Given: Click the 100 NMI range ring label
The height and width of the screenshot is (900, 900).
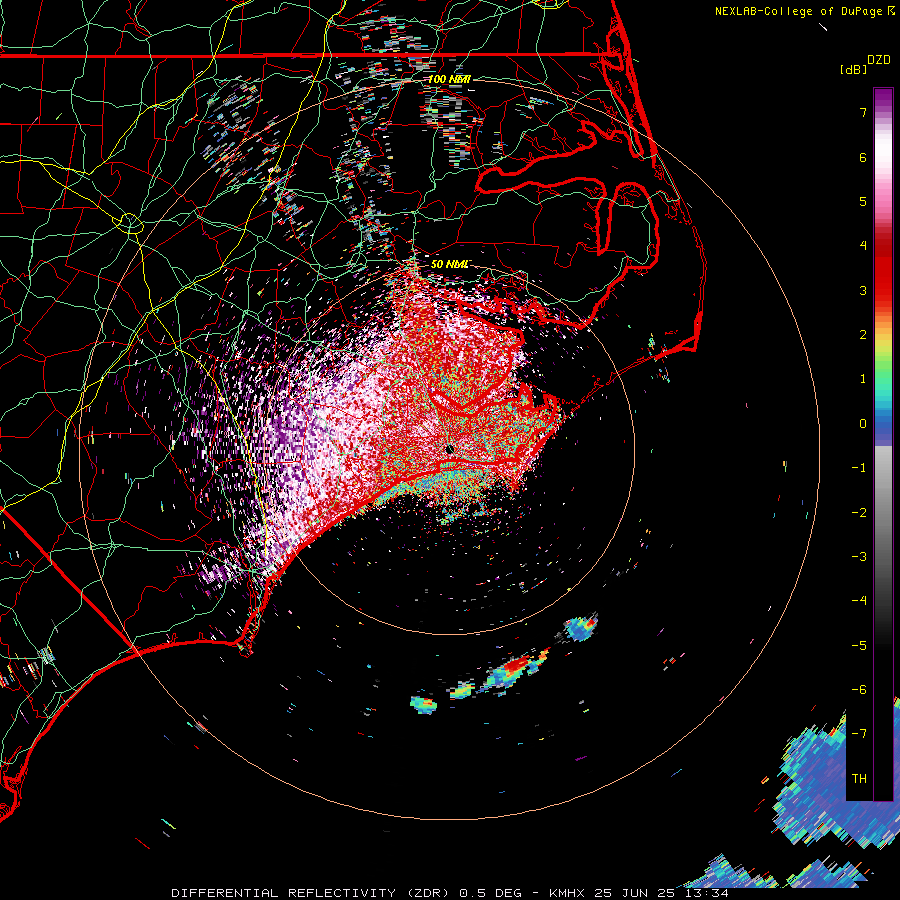Looking at the screenshot, I should point(449,79).
